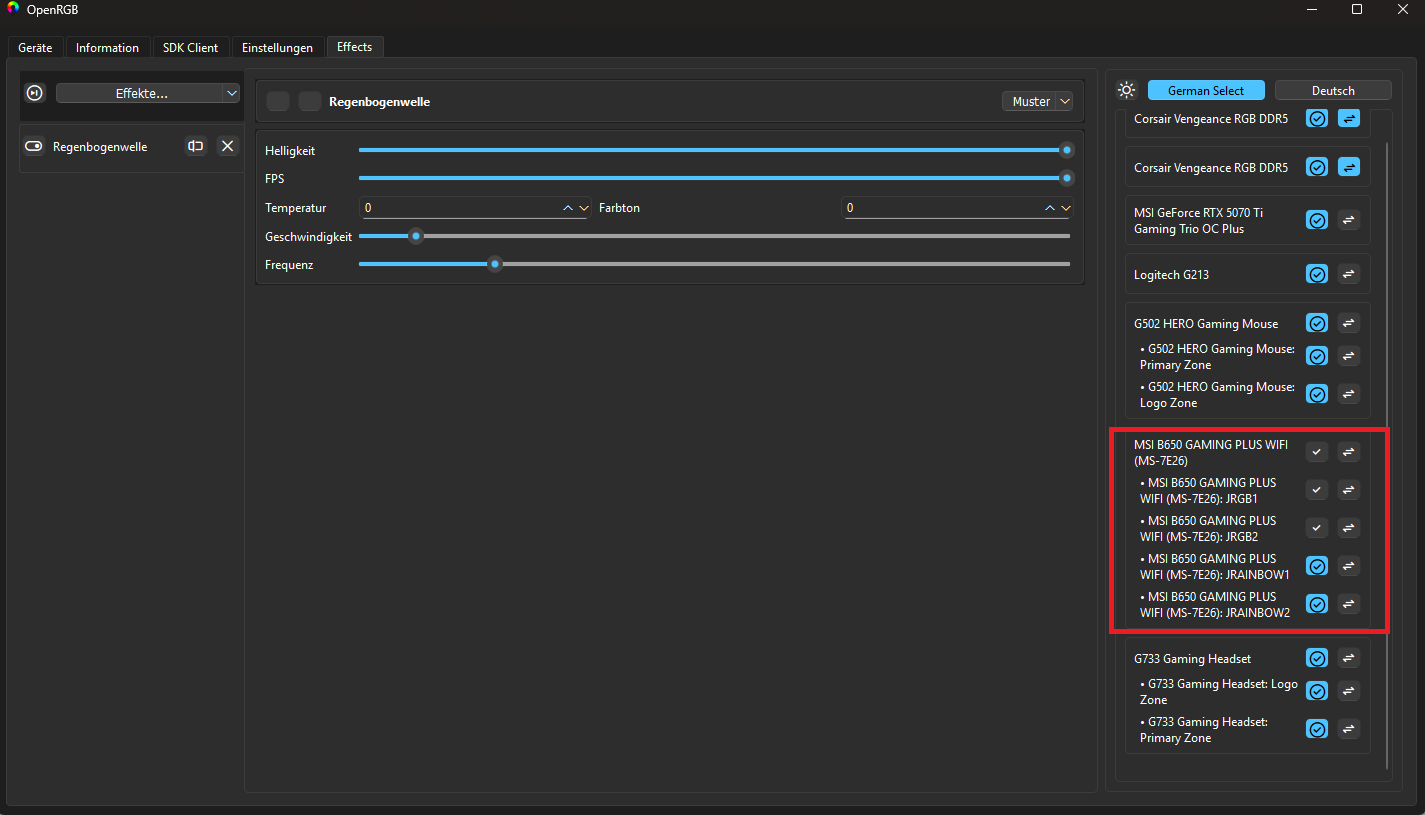
Task: Click reverse icon for G502 Primary Zone
Action: (x=1349, y=356)
